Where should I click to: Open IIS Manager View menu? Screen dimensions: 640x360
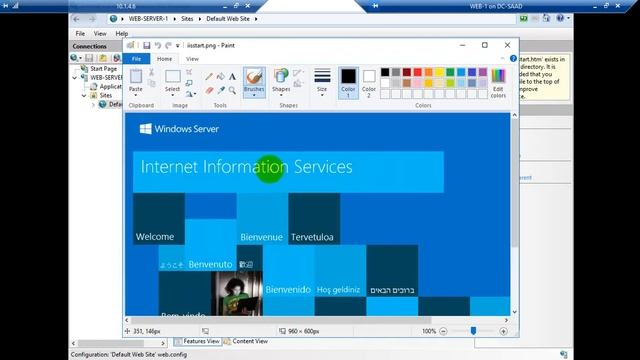(100, 33)
